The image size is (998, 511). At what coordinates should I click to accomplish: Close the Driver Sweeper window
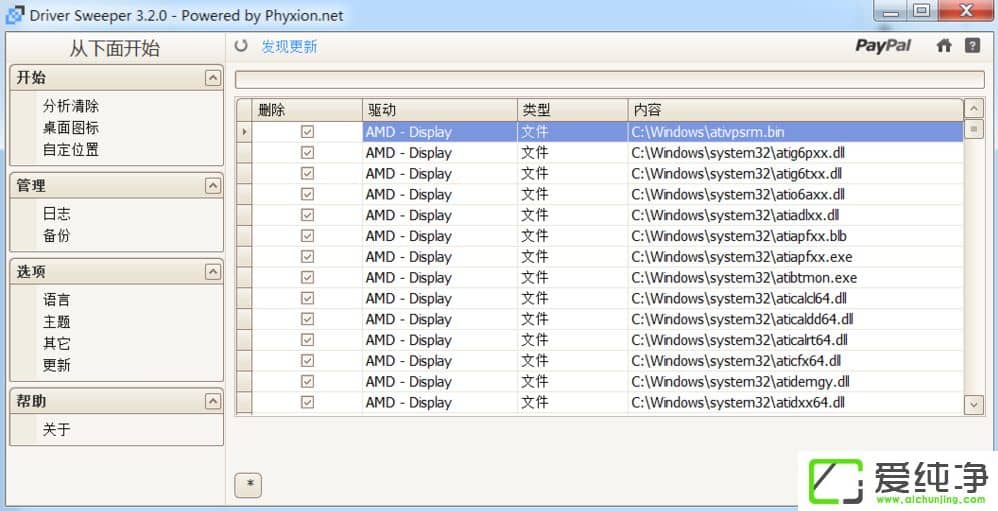(x=965, y=11)
